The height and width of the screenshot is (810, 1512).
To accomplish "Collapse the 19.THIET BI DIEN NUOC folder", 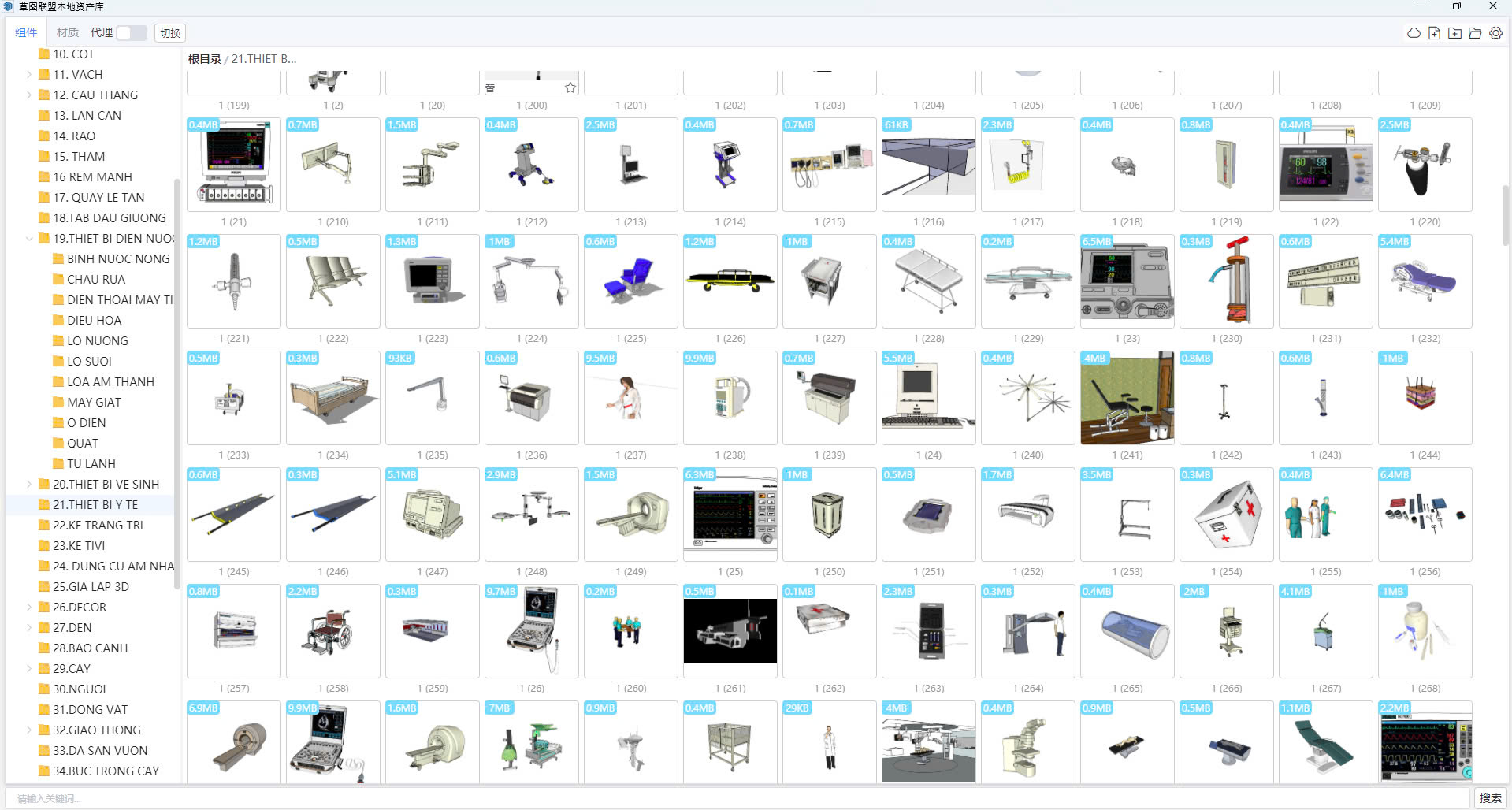I will [x=29, y=239].
